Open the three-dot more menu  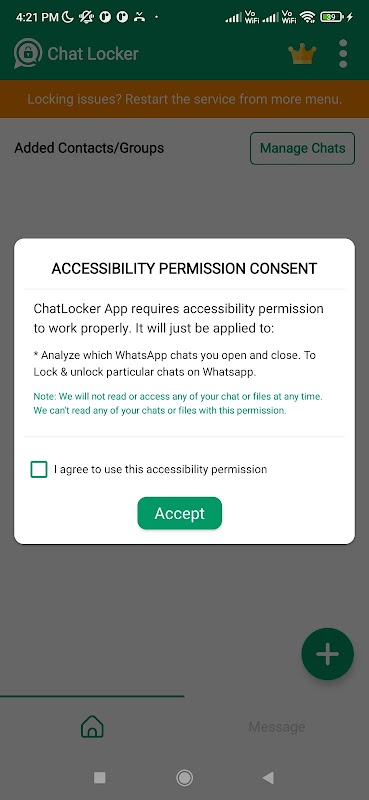343,53
